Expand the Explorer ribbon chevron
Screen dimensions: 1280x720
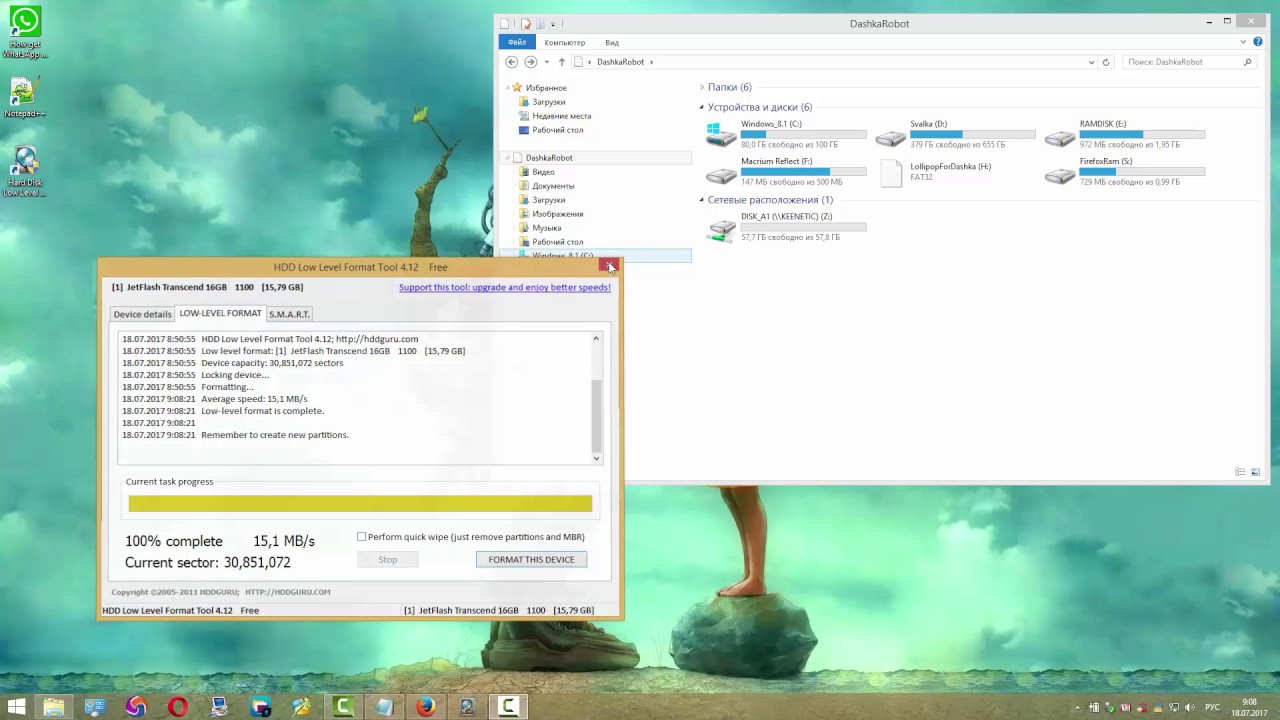coord(1244,42)
